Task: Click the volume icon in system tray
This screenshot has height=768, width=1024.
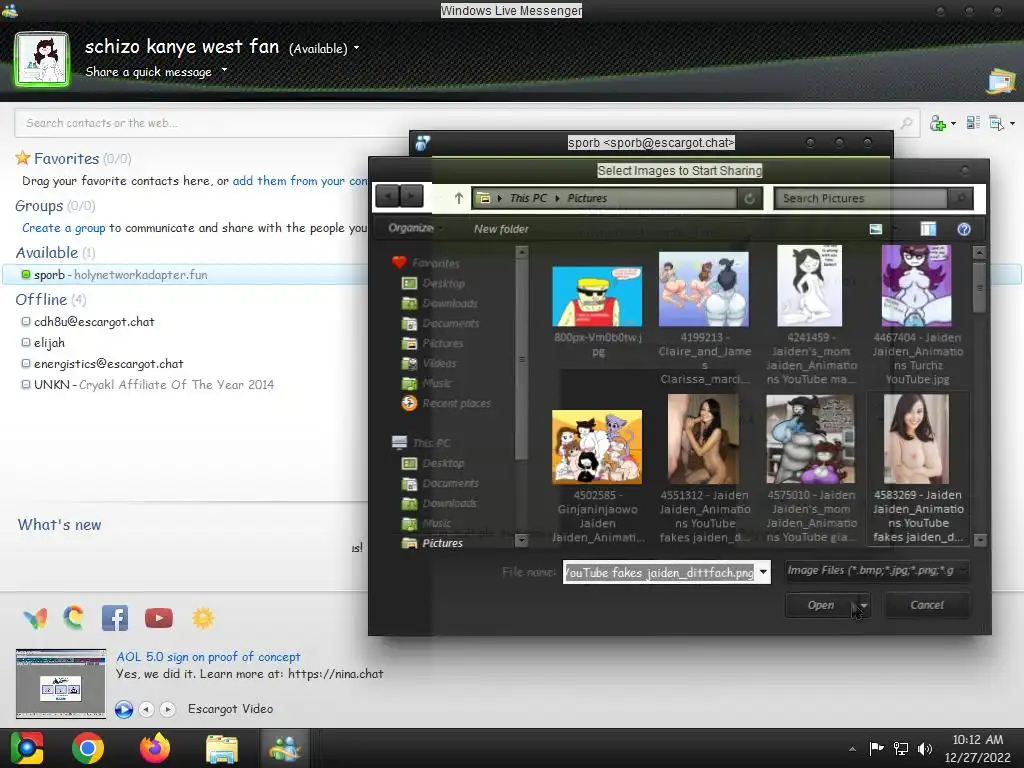Action: [925, 748]
